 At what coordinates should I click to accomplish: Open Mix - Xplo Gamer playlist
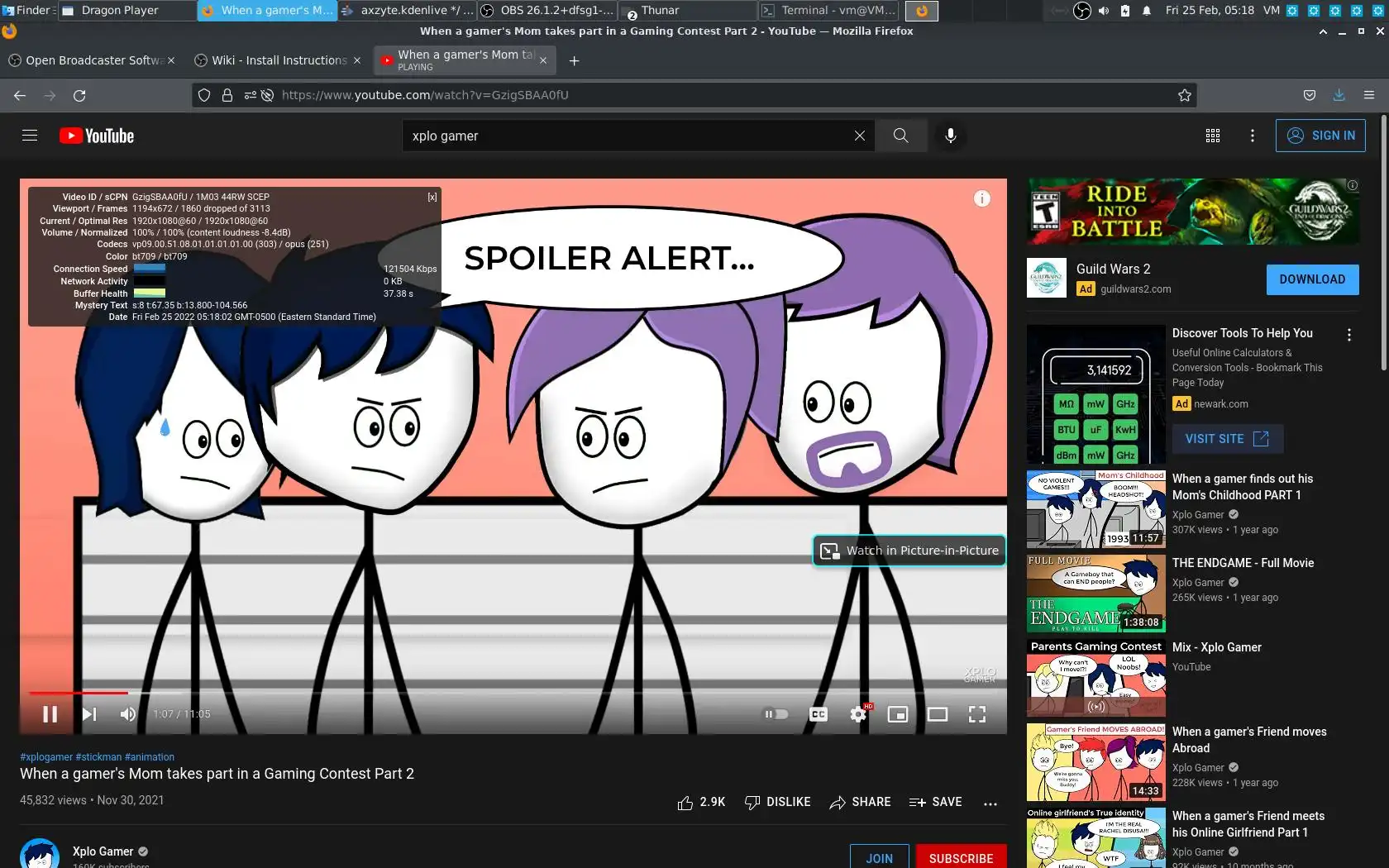click(x=1217, y=647)
